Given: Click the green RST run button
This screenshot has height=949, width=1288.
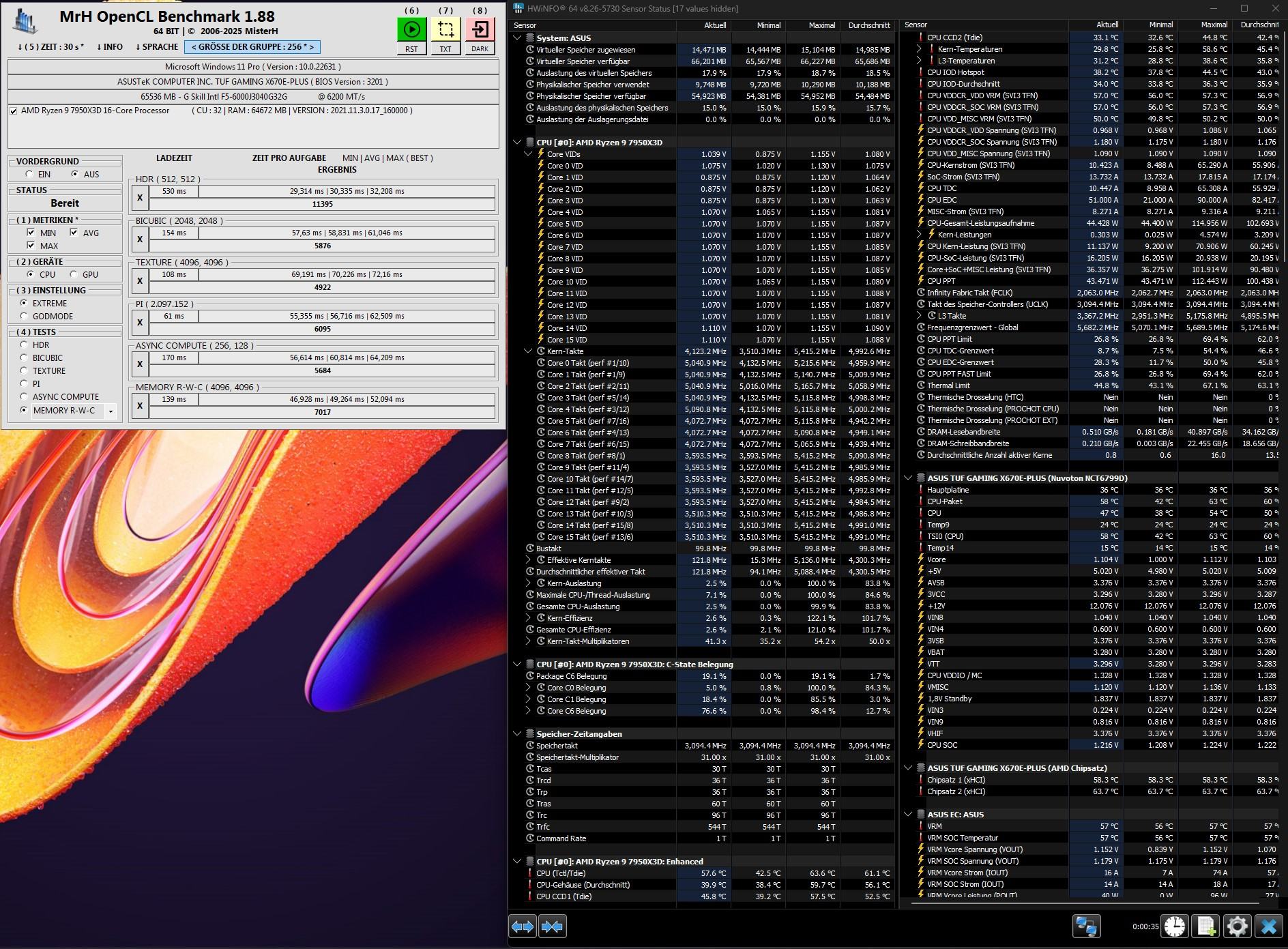Looking at the screenshot, I should tap(411, 30).
